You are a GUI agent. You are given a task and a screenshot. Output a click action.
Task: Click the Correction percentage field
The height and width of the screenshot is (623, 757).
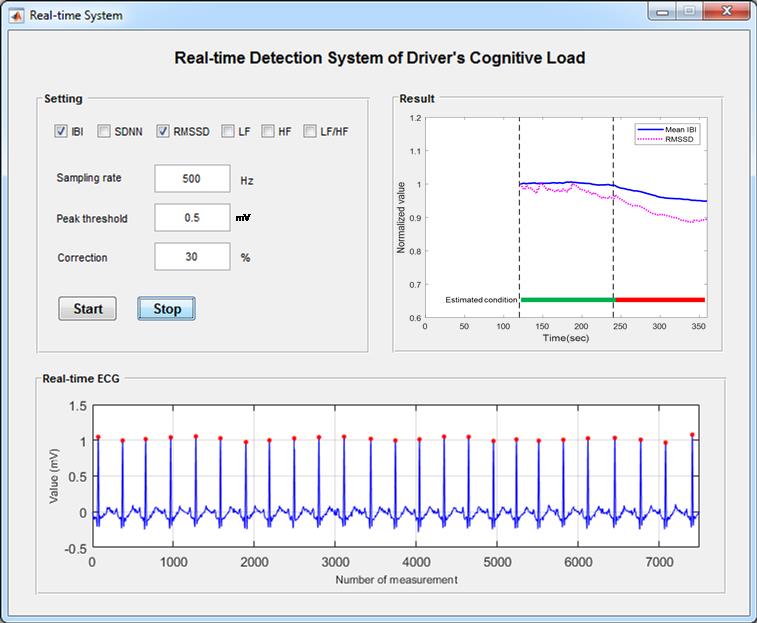tap(192, 256)
